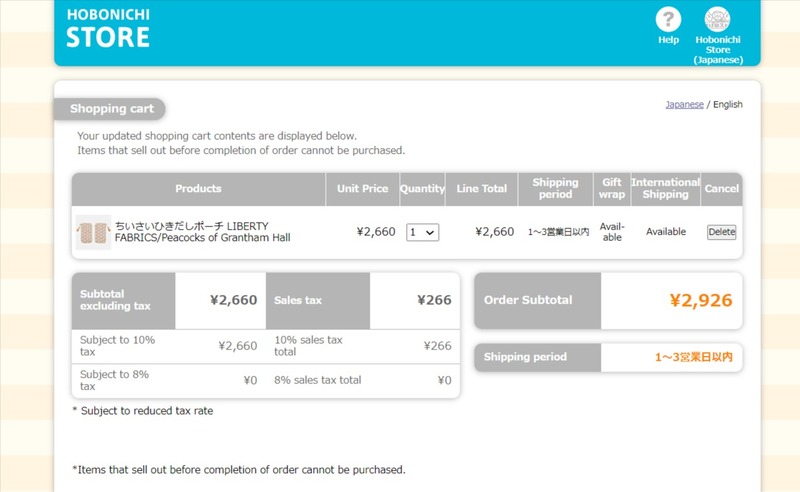The height and width of the screenshot is (492, 800).
Task: Expand the quantity dropdown showing 1
Action: [422, 232]
